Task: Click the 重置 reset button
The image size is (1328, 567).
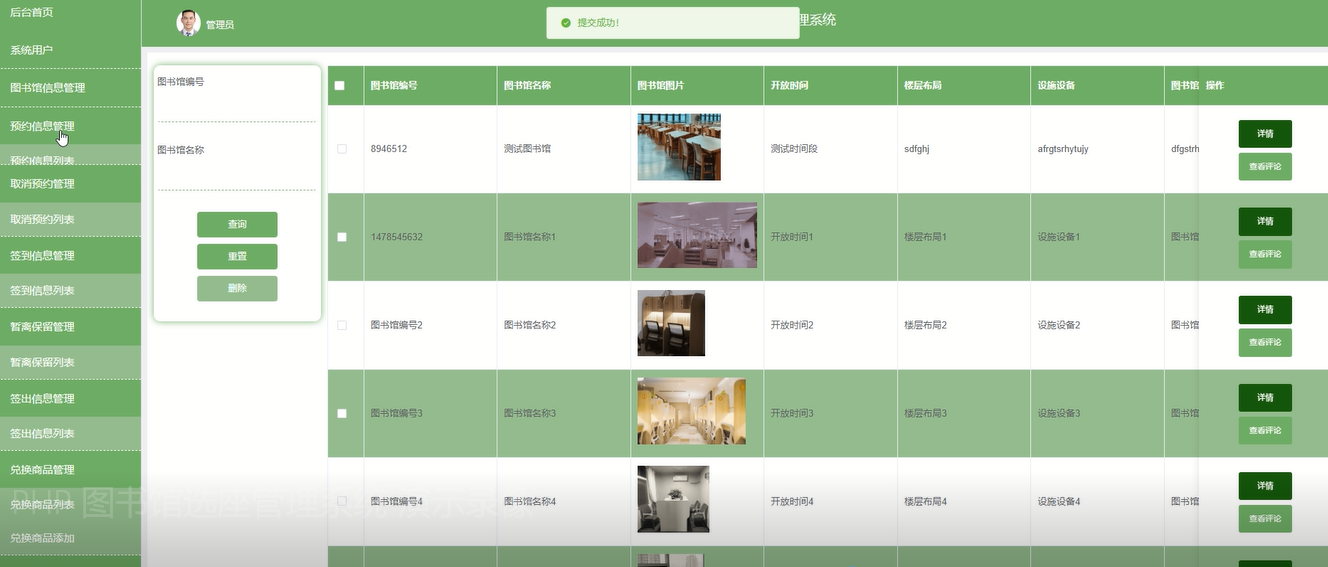Action: [237, 256]
